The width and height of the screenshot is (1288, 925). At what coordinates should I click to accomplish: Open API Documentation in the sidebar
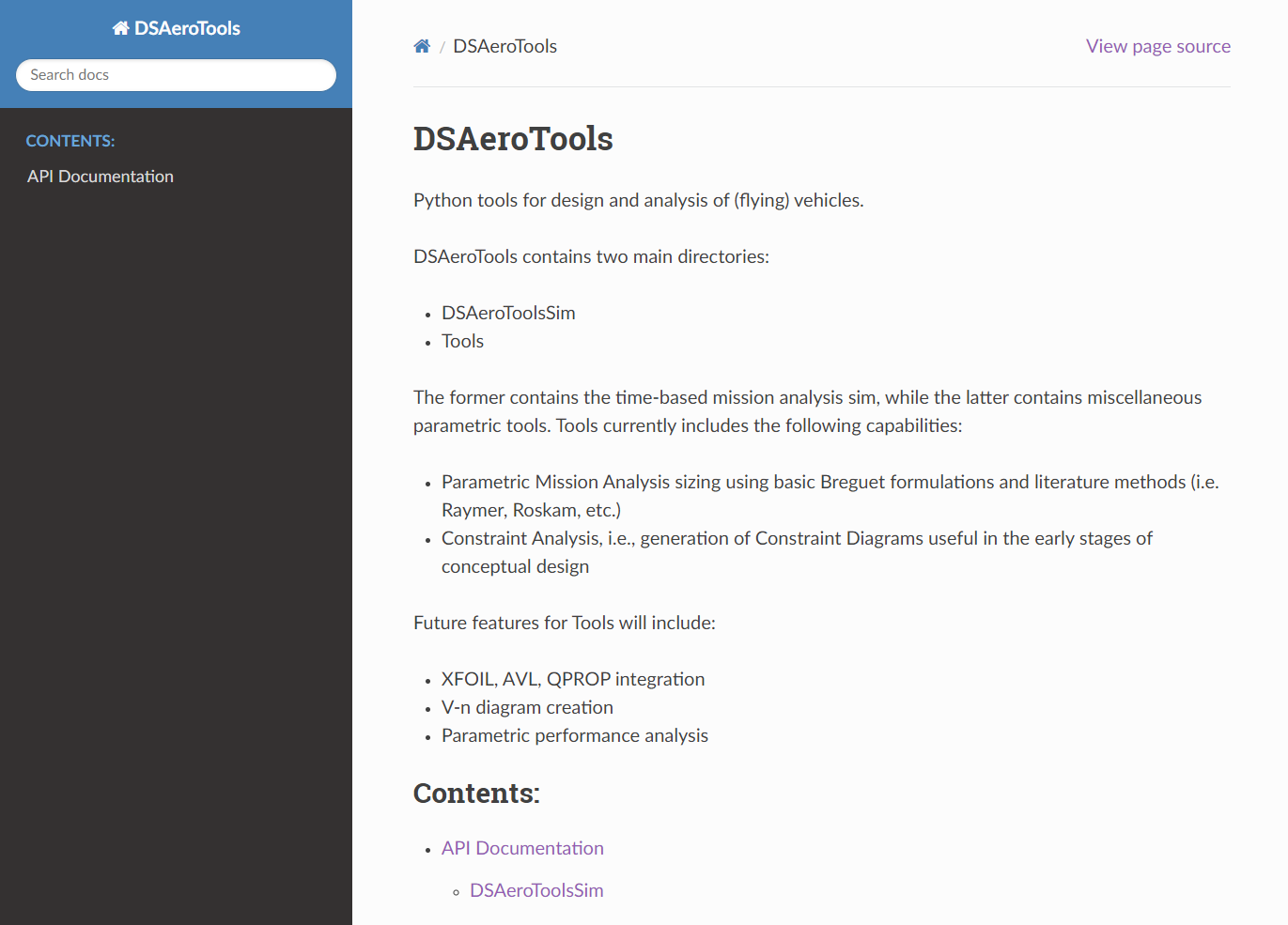(101, 177)
